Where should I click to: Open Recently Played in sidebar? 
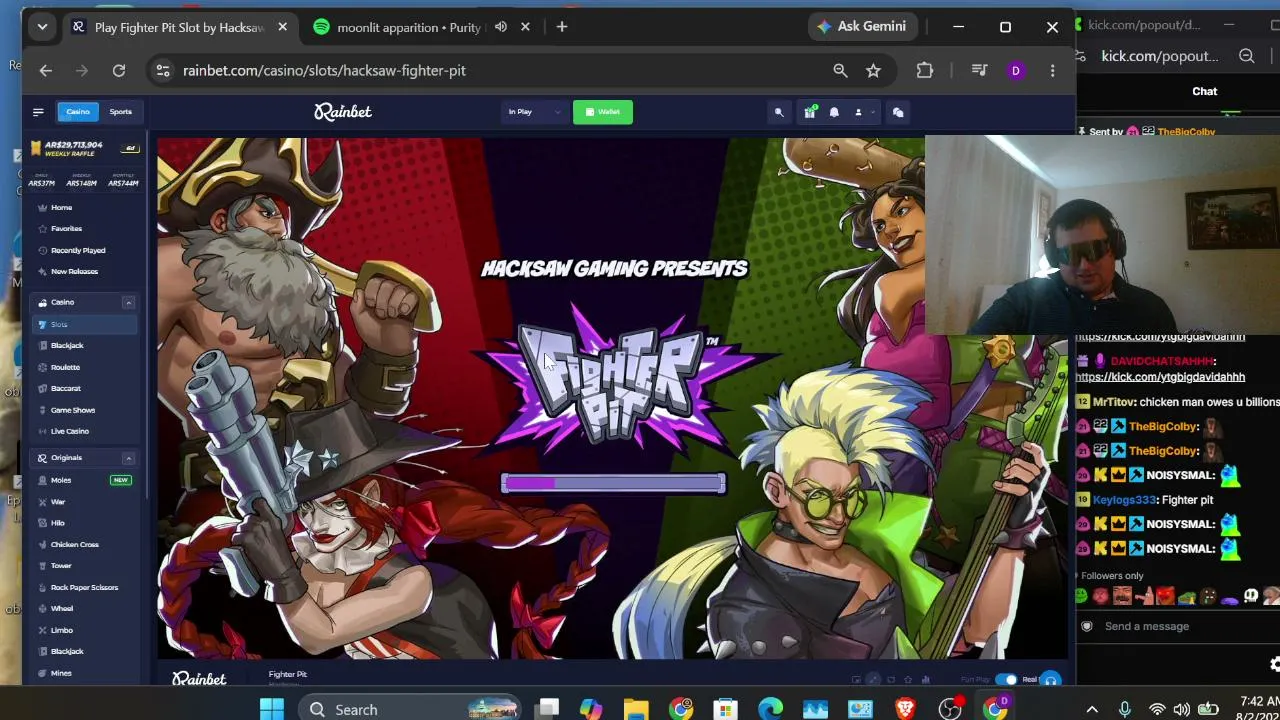tap(78, 250)
